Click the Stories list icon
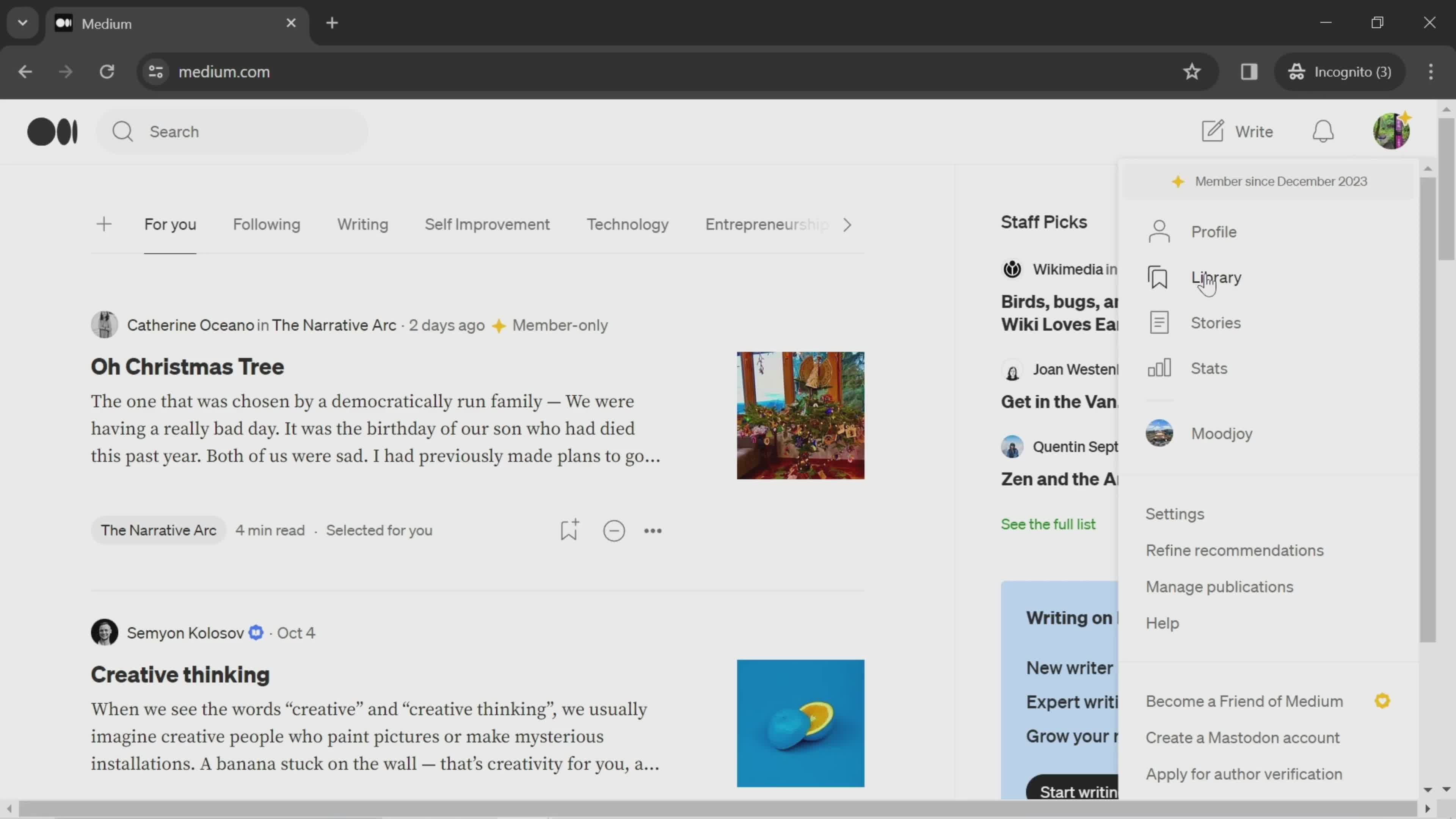The width and height of the screenshot is (1456, 819). [x=1160, y=322]
